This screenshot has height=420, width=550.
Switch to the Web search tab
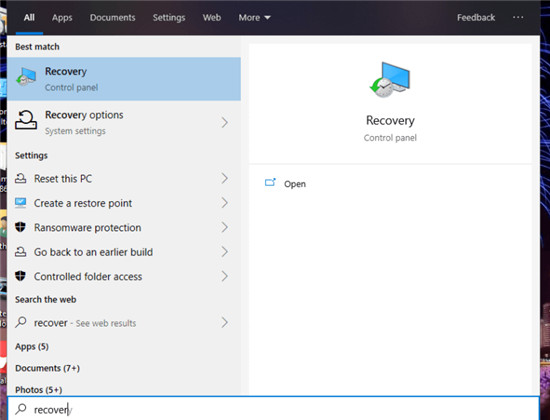coord(212,18)
